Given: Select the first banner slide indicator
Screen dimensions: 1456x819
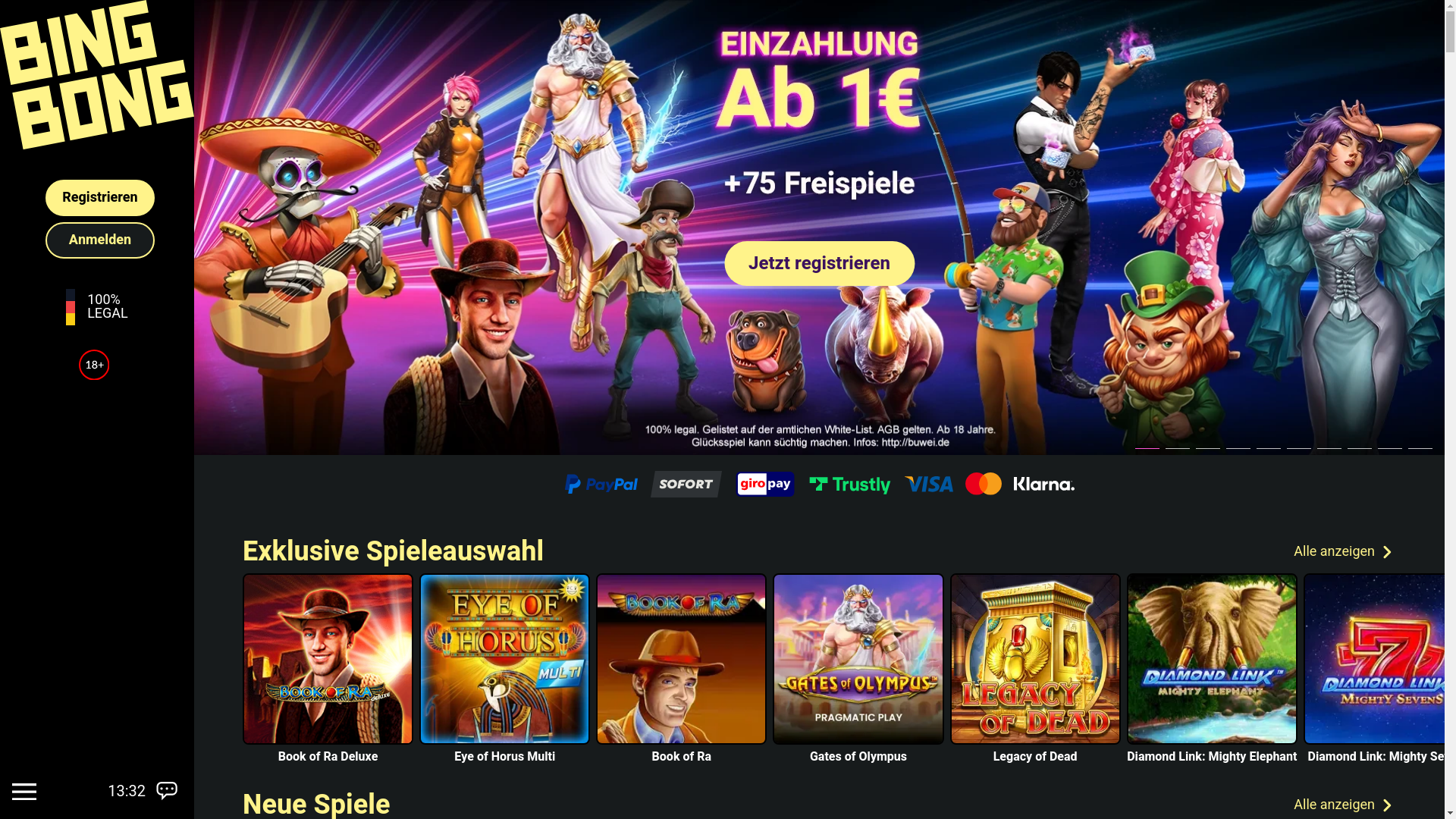Looking at the screenshot, I should (1147, 447).
